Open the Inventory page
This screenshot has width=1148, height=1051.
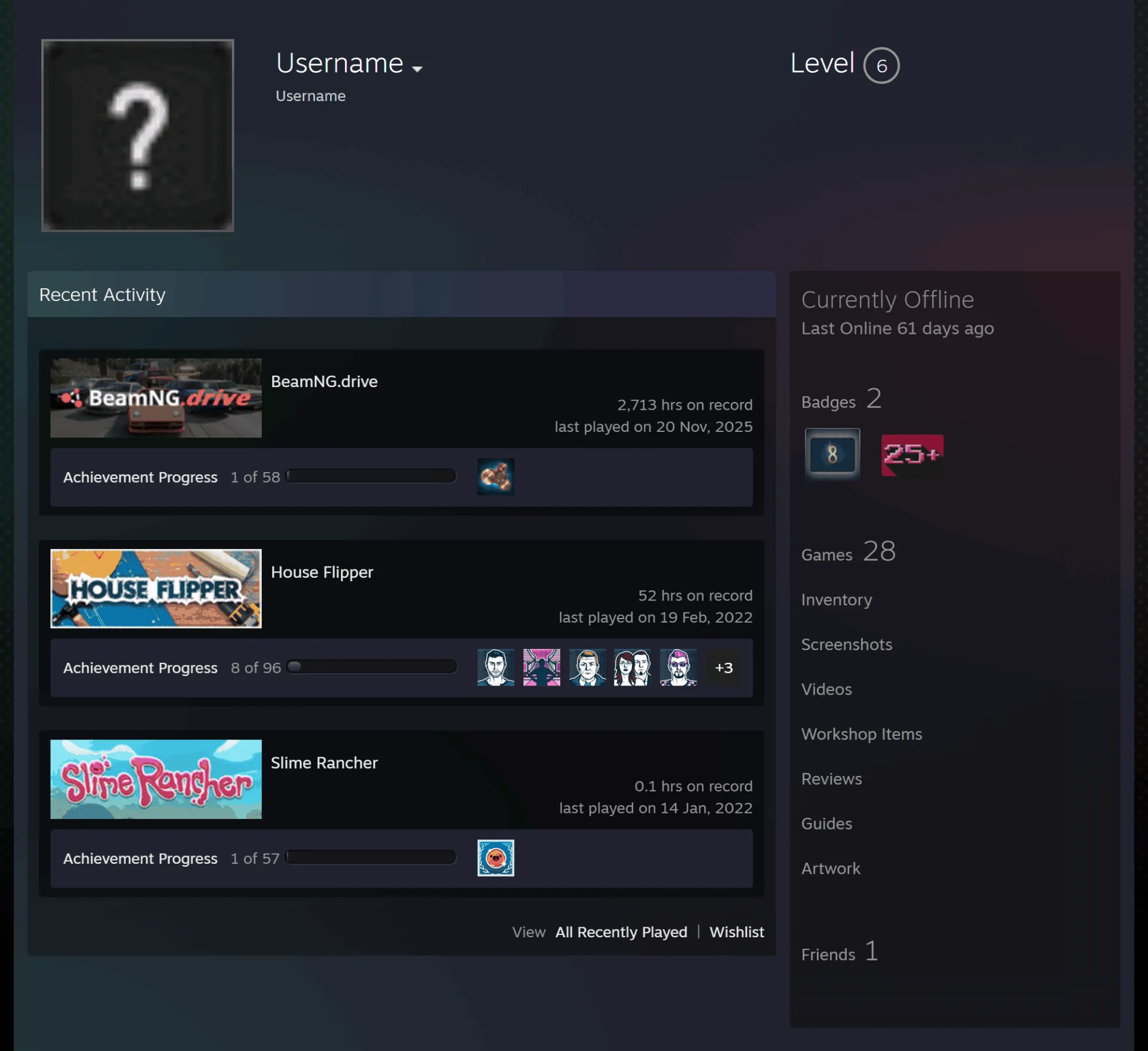click(x=836, y=599)
